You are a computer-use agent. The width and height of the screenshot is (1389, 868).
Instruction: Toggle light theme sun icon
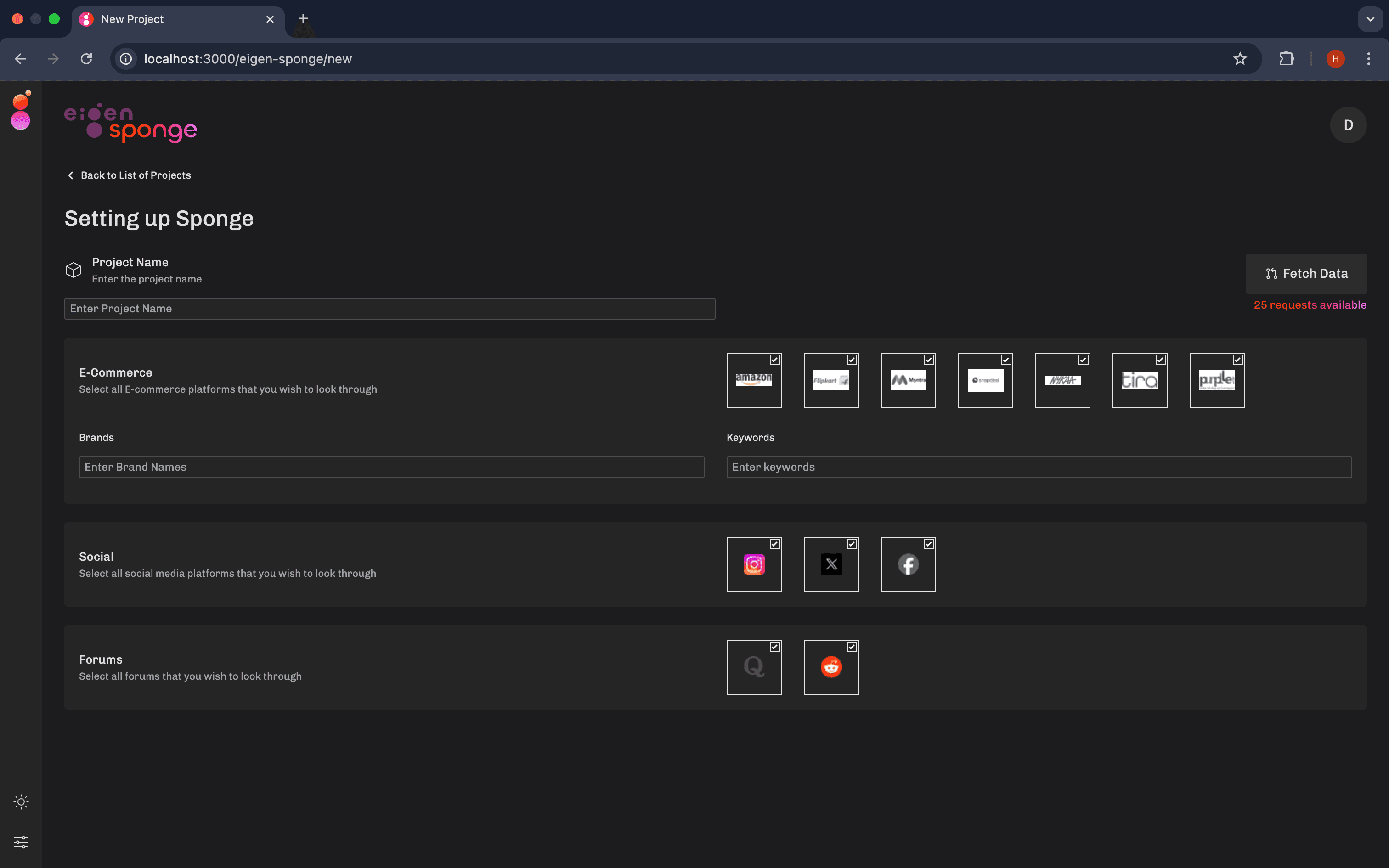click(21, 802)
